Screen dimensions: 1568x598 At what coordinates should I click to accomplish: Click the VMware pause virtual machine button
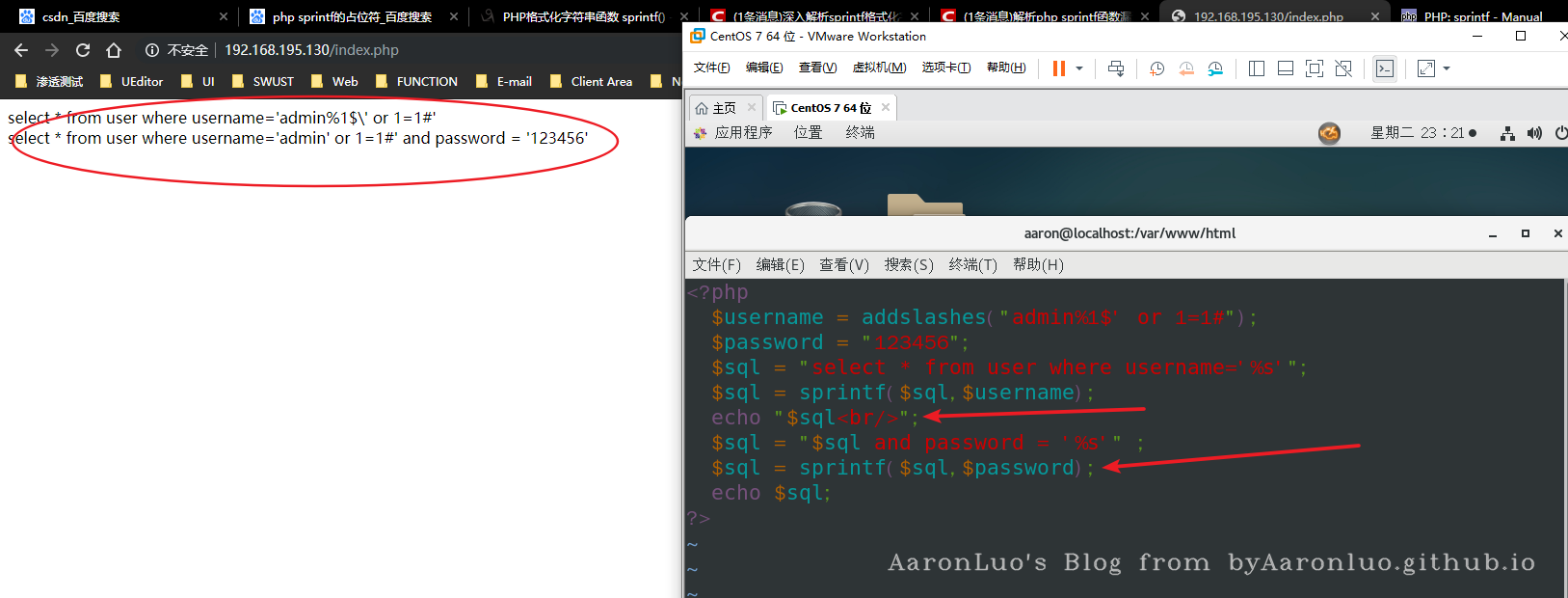pyautogui.click(x=1059, y=68)
